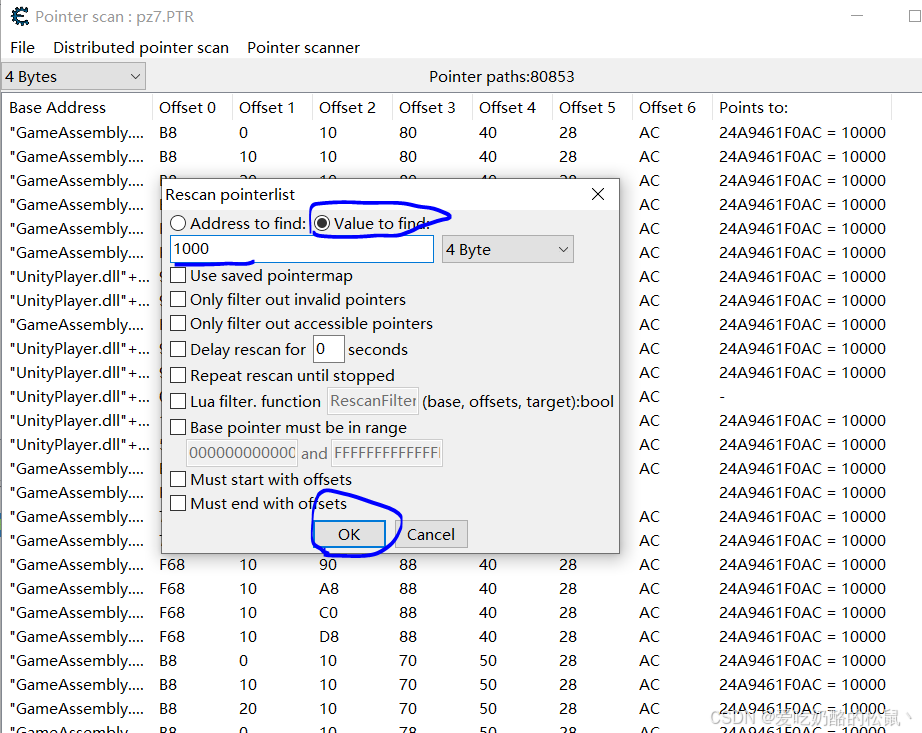Maximize the Pointer scan window
Screen dimensions: 922x733
pyautogui.click(x=914, y=16)
